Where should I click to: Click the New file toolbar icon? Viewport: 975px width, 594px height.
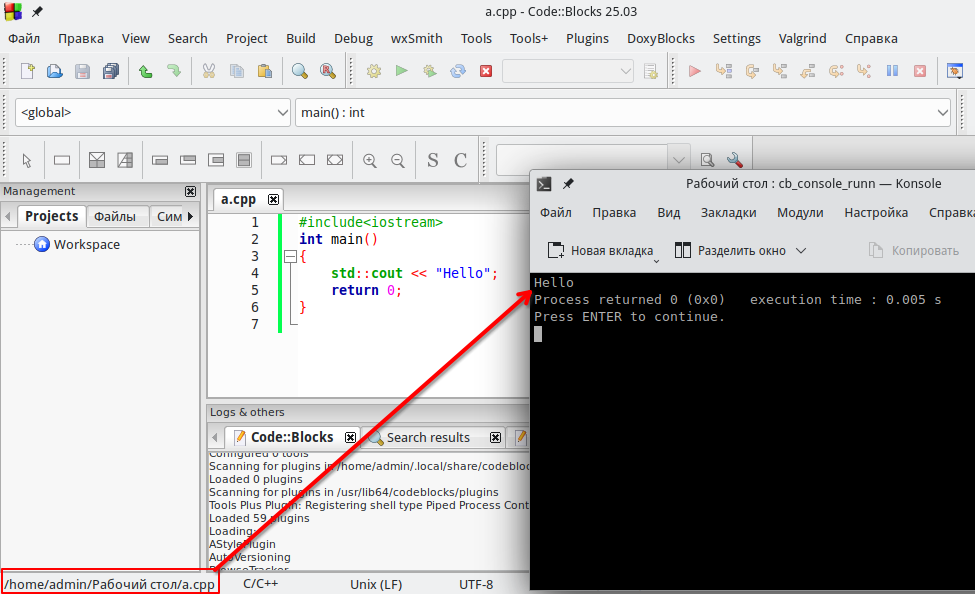pos(28,71)
